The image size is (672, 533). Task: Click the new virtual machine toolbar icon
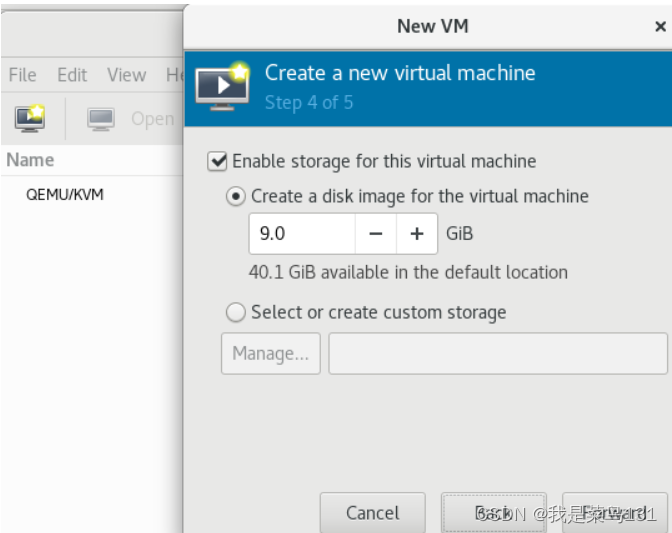[x=30, y=118]
